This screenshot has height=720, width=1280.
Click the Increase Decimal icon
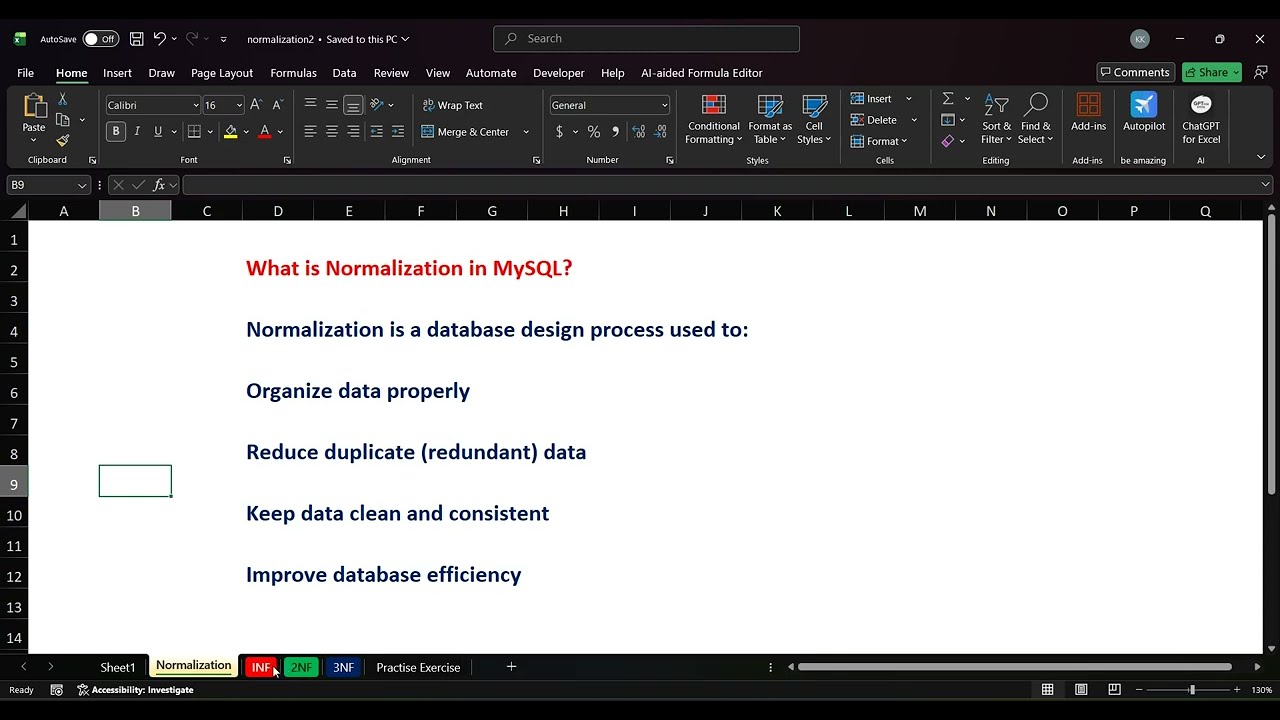point(639,132)
